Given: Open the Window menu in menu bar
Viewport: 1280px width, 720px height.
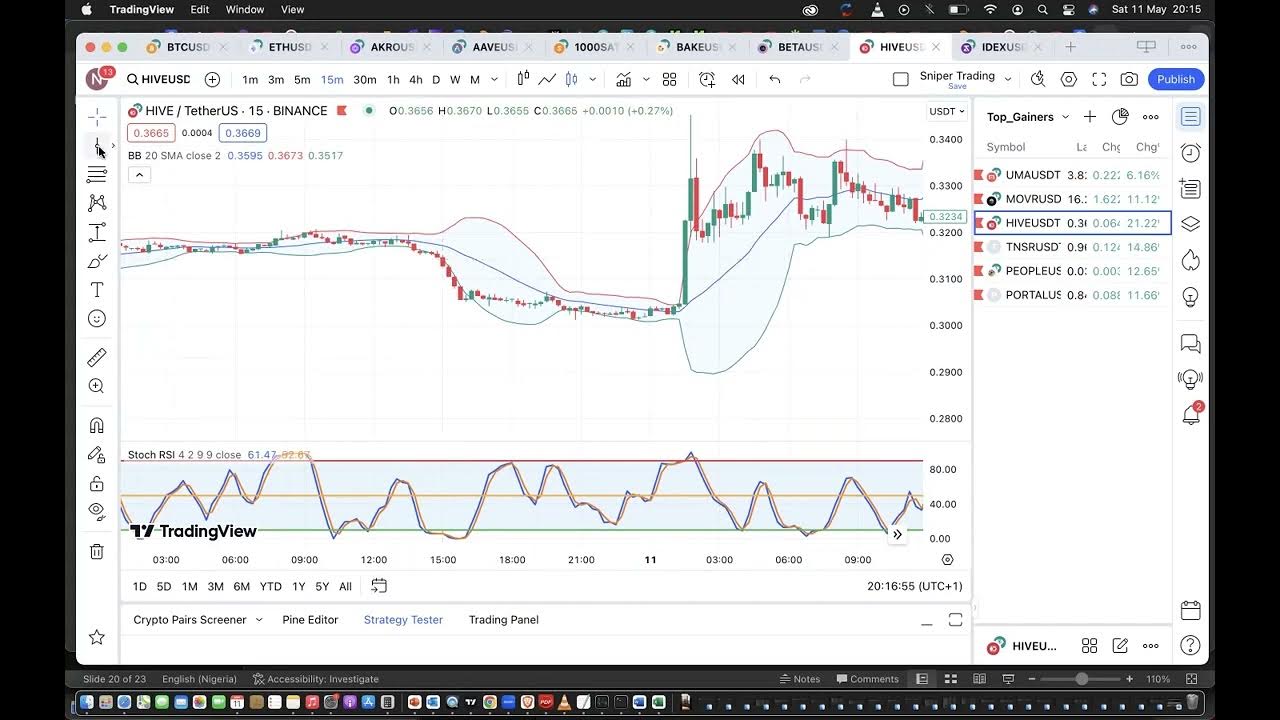Looking at the screenshot, I should coord(245,9).
